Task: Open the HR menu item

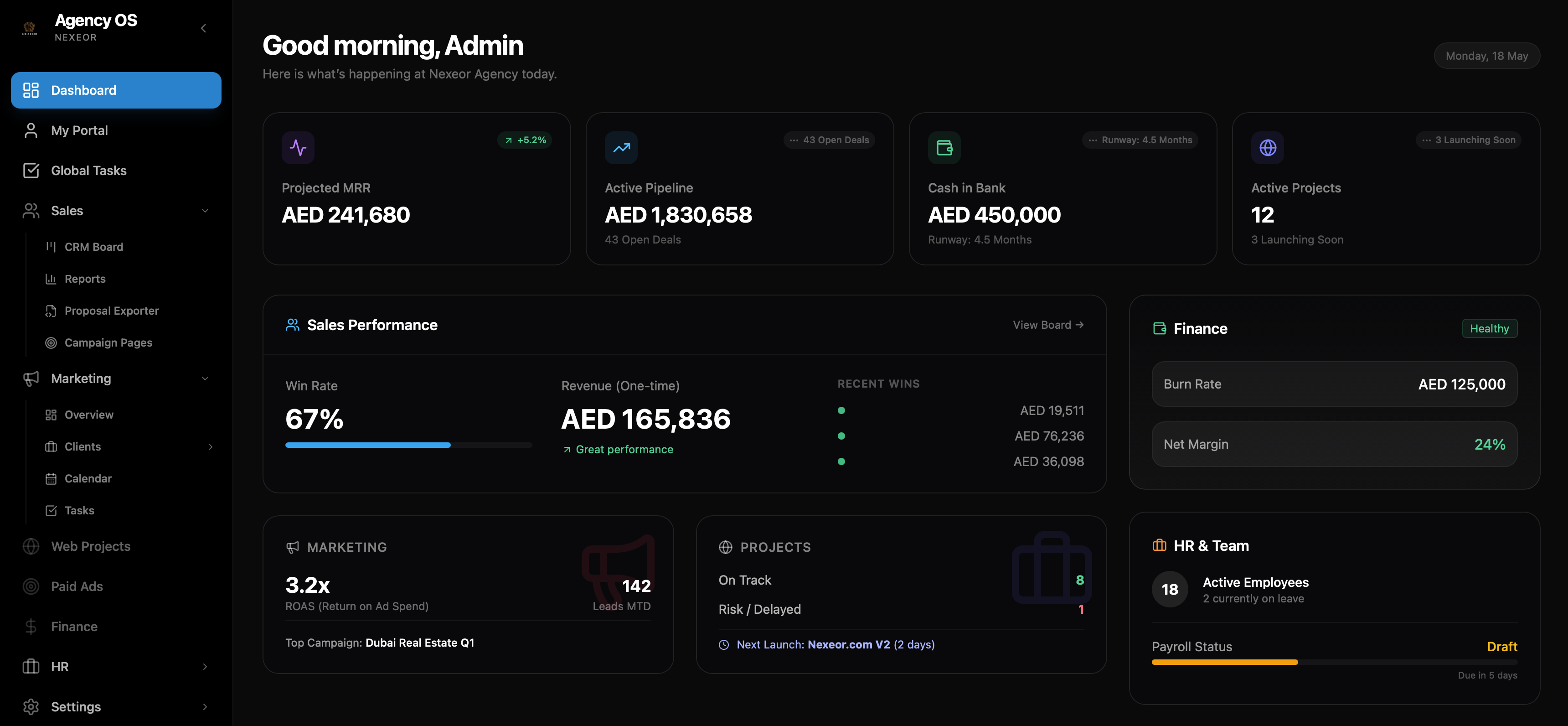Action: tap(116, 667)
